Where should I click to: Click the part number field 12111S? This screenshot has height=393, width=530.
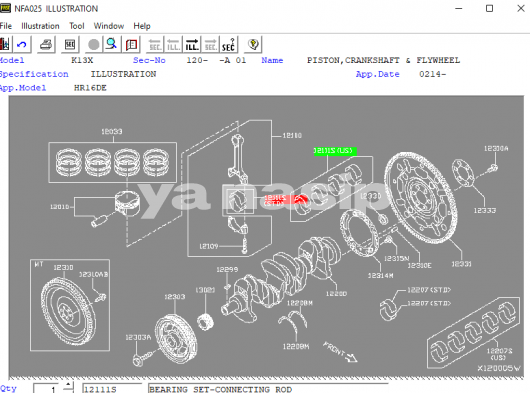[x=112, y=389]
